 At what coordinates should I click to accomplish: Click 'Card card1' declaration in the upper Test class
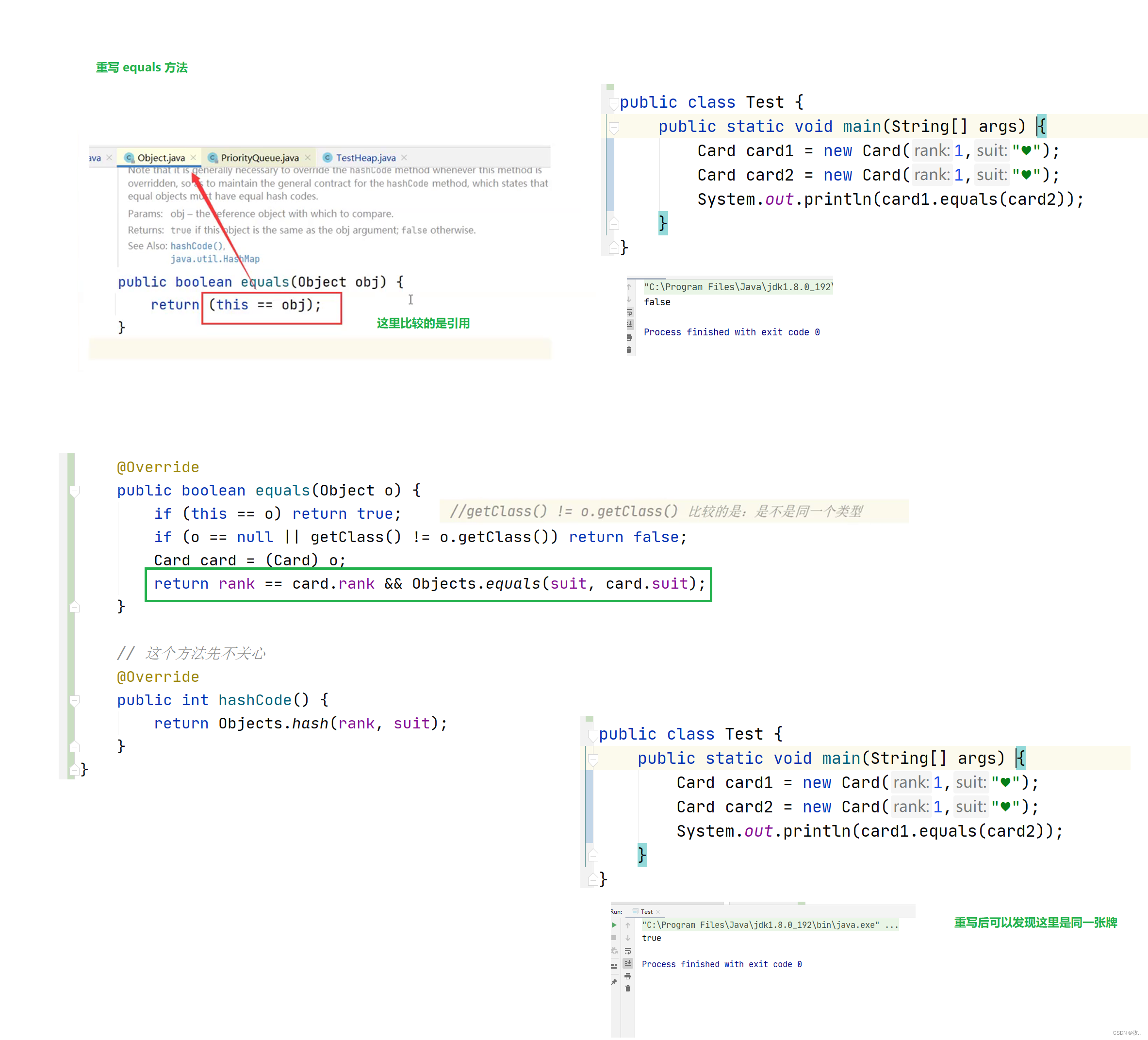pos(878,151)
